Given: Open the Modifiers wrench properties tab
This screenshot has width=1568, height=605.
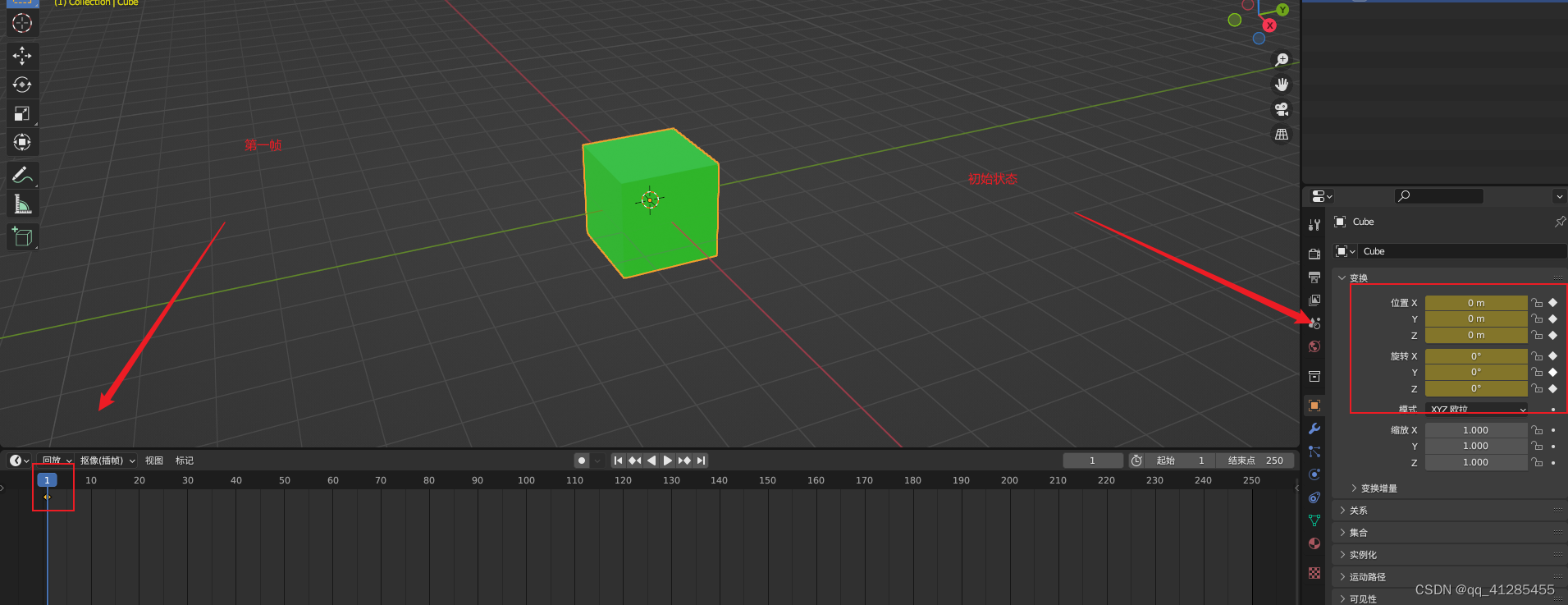Looking at the screenshot, I should click(x=1314, y=429).
